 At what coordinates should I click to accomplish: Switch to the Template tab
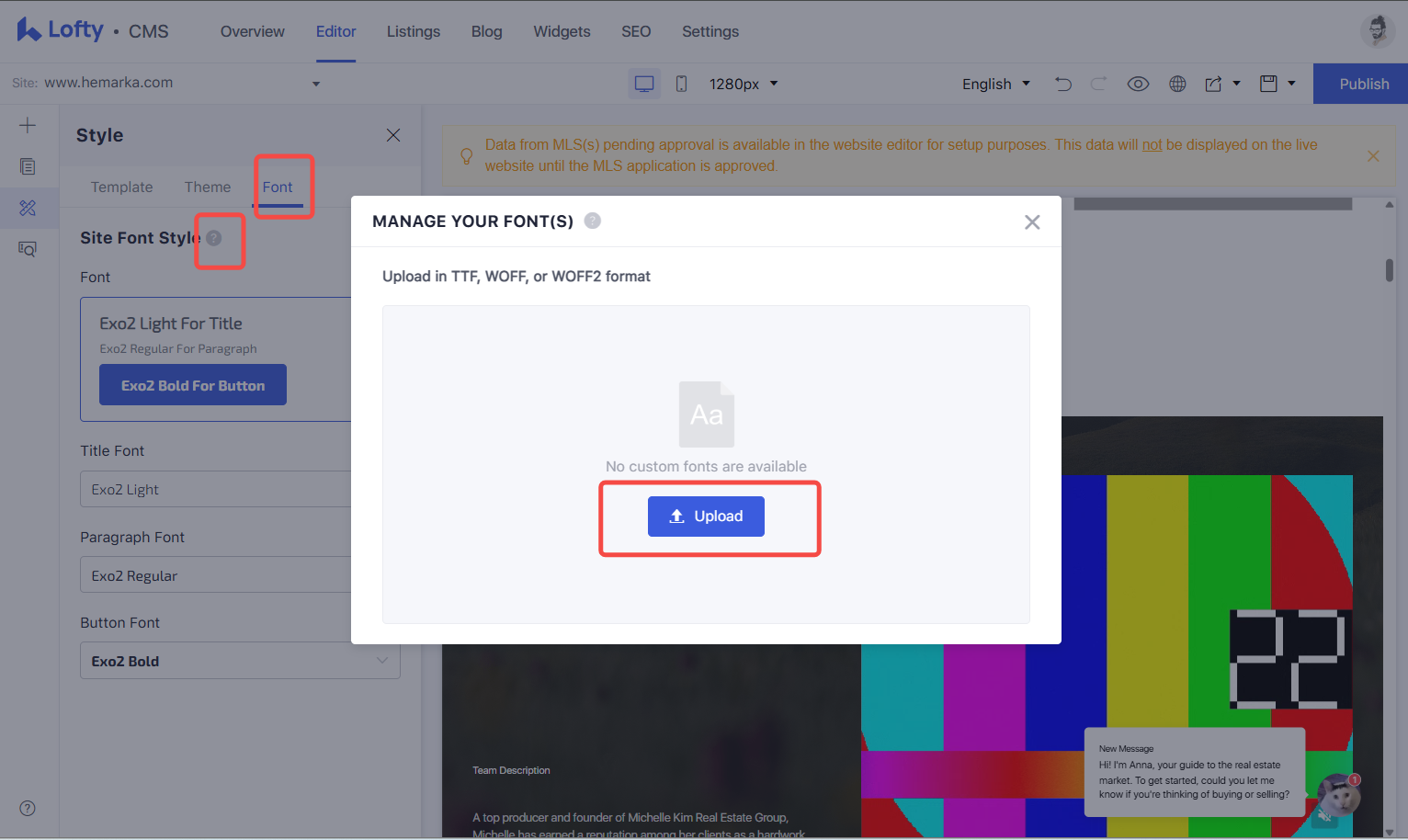(121, 187)
